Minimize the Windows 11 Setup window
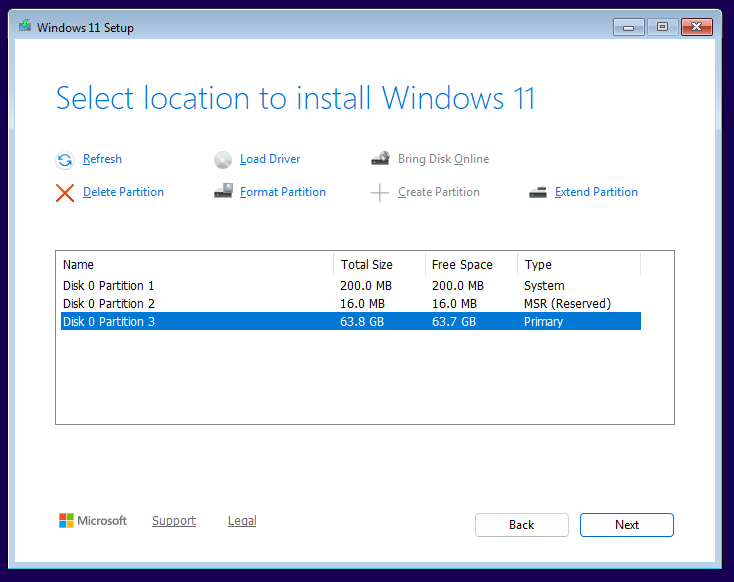Viewport: 734px width, 582px height. [629, 27]
